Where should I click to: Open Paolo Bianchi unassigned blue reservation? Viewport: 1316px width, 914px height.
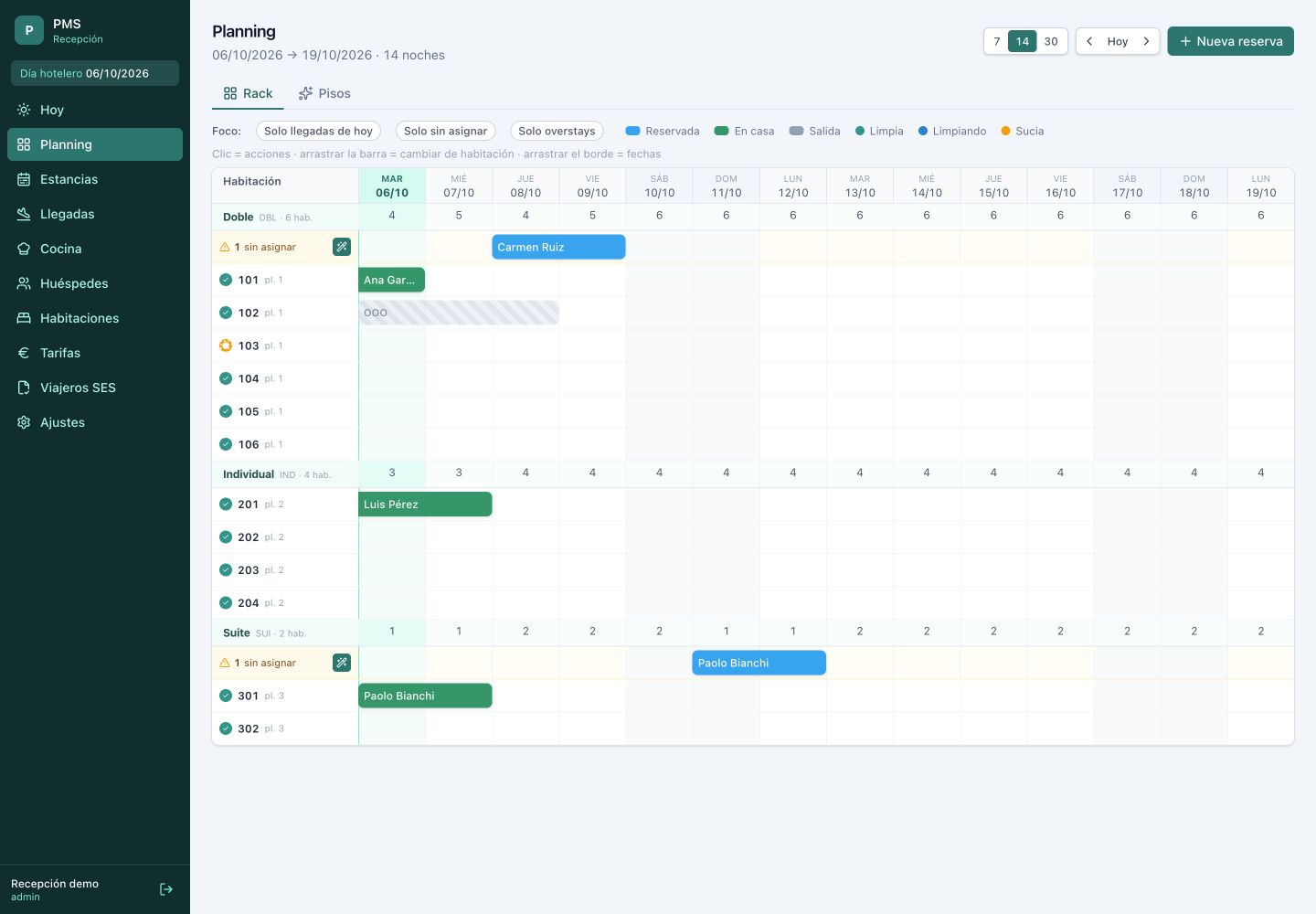pos(759,663)
